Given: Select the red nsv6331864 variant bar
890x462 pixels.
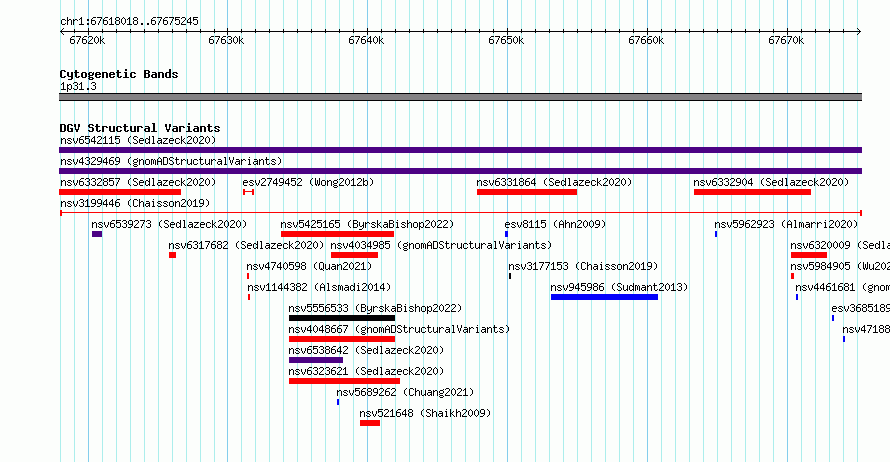Looking at the screenshot, I should (527, 192).
